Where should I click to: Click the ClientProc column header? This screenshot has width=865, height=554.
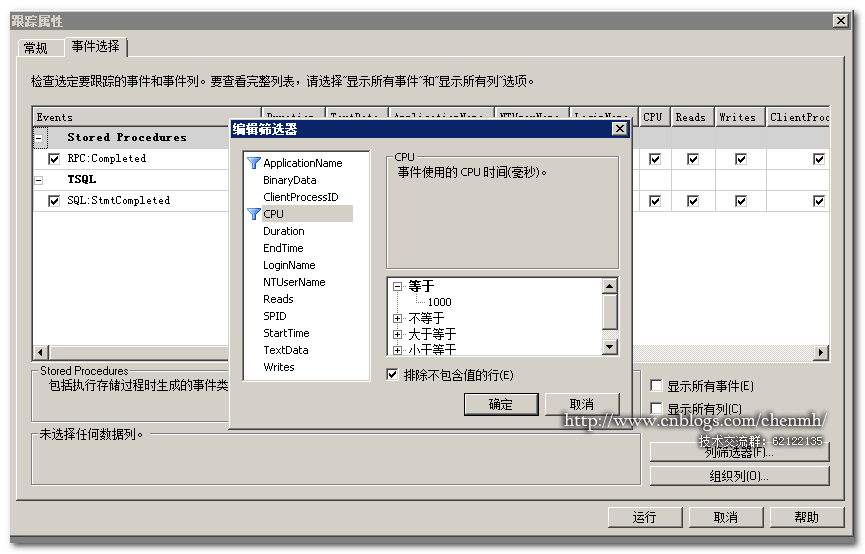pos(798,117)
